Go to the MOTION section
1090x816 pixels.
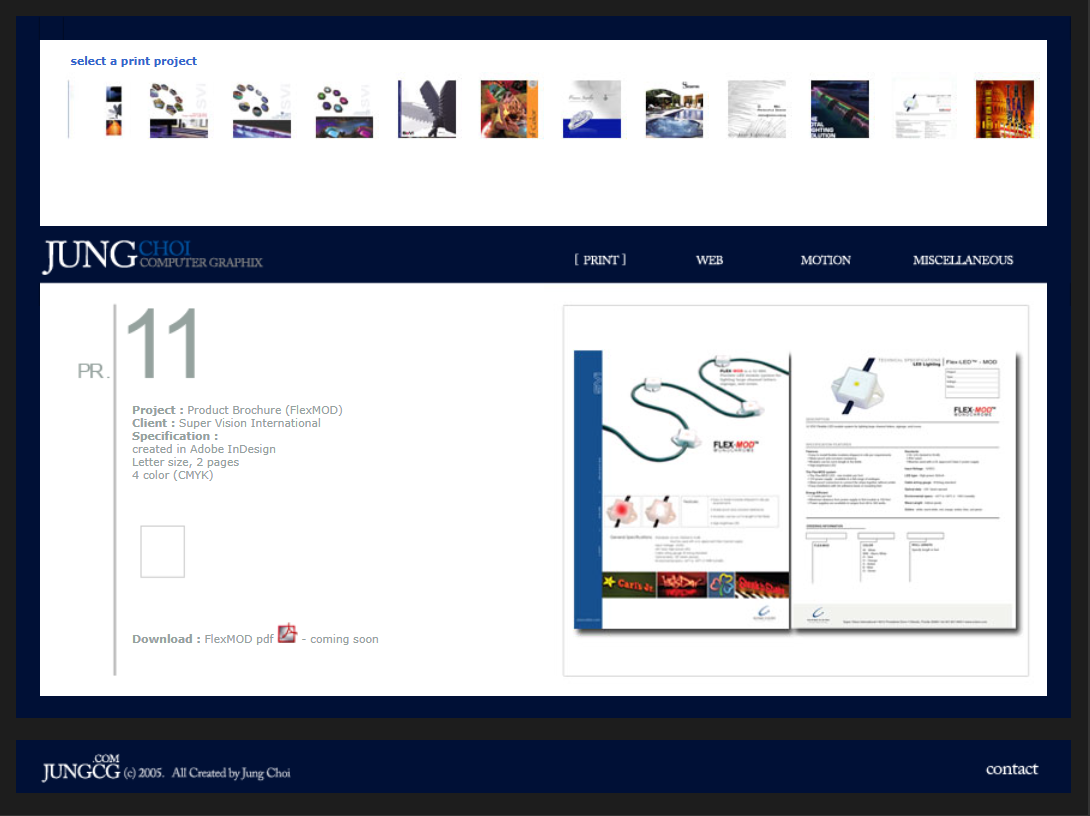(825, 260)
